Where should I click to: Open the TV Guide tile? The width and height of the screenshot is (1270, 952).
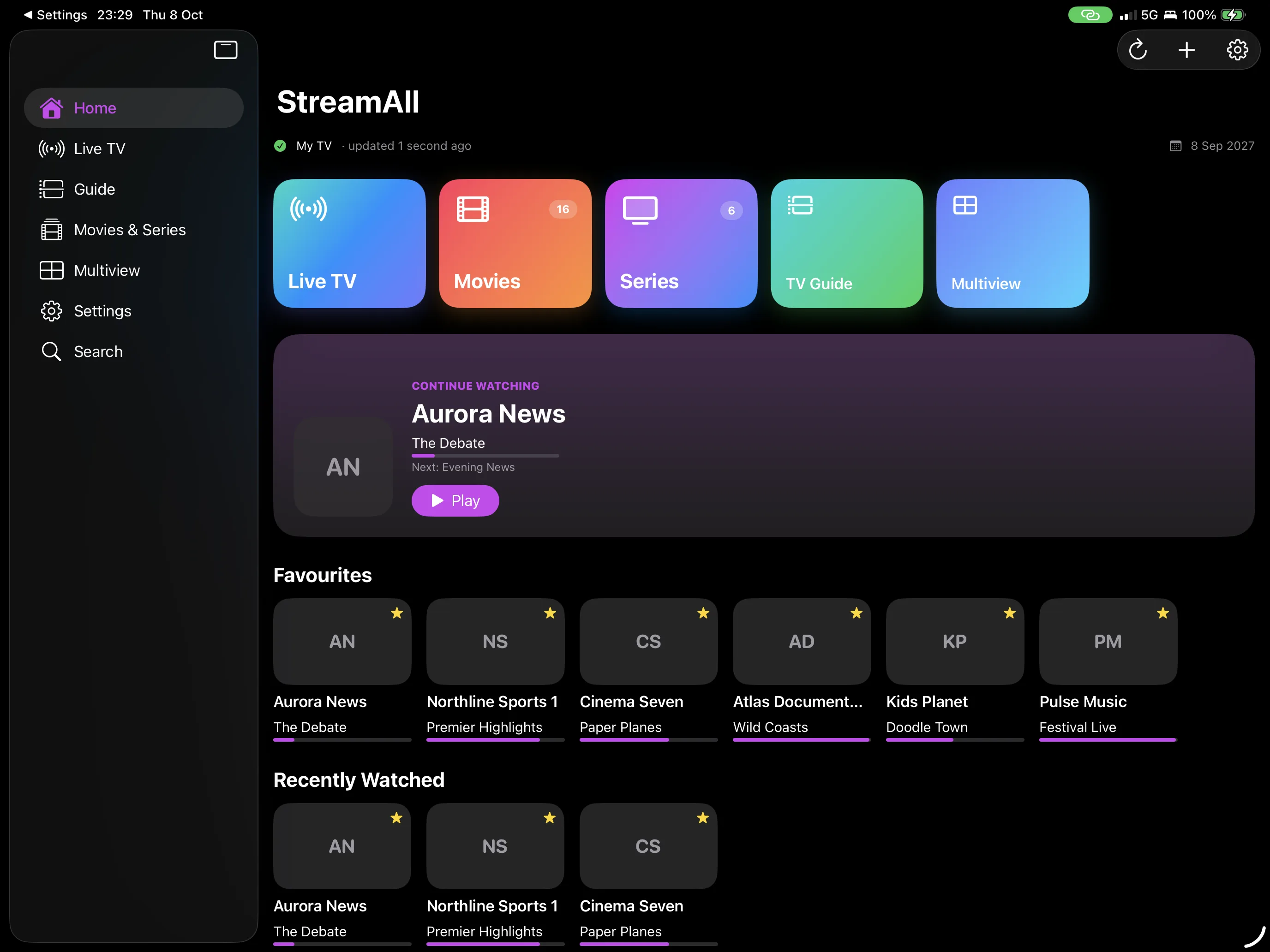pos(847,244)
